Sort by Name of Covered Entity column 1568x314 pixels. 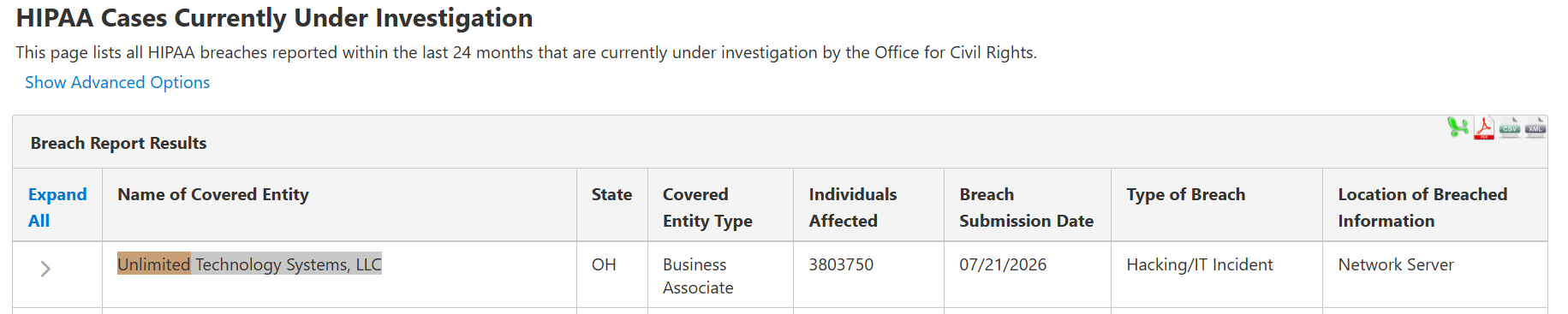pyautogui.click(x=213, y=194)
